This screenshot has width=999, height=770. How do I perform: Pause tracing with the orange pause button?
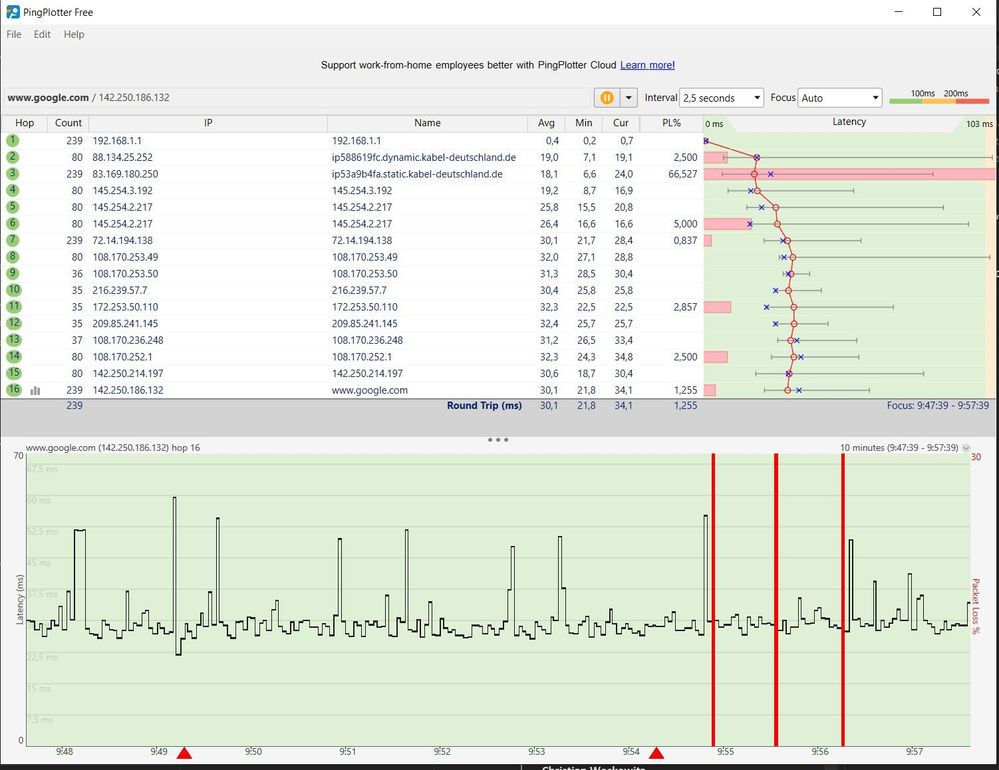pos(606,98)
